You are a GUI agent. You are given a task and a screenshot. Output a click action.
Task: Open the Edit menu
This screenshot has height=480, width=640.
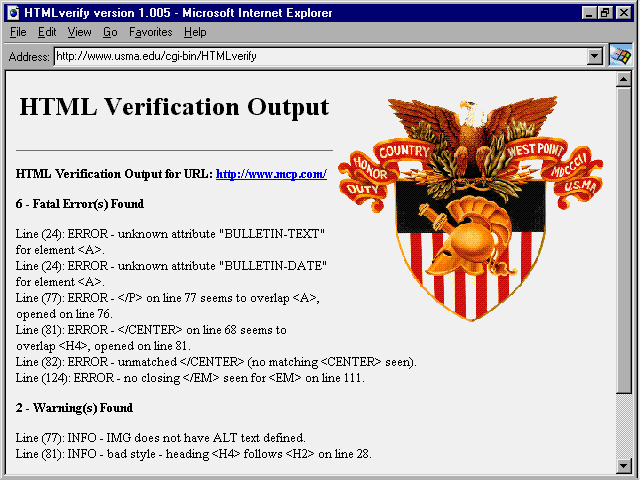point(46,33)
